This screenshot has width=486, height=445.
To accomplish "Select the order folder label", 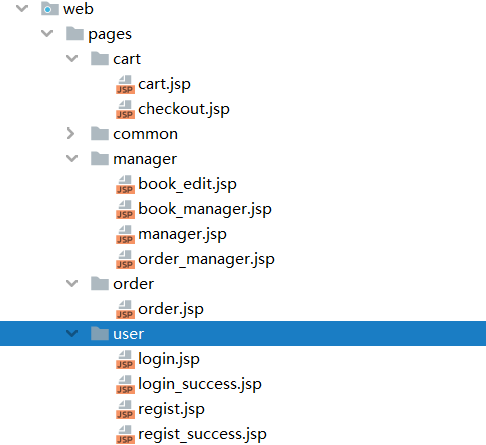I will (x=134, y=284).
